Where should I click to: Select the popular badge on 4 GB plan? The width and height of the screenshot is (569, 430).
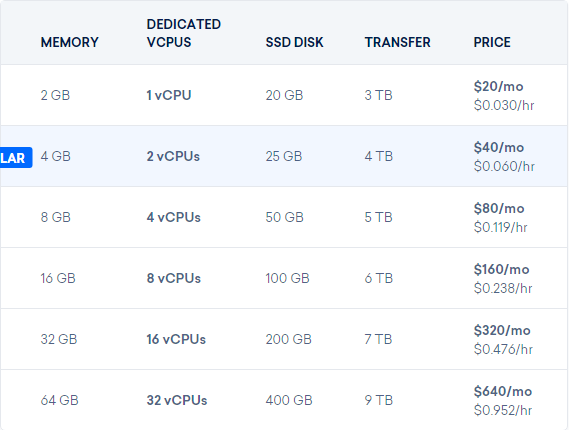(16, 157)
